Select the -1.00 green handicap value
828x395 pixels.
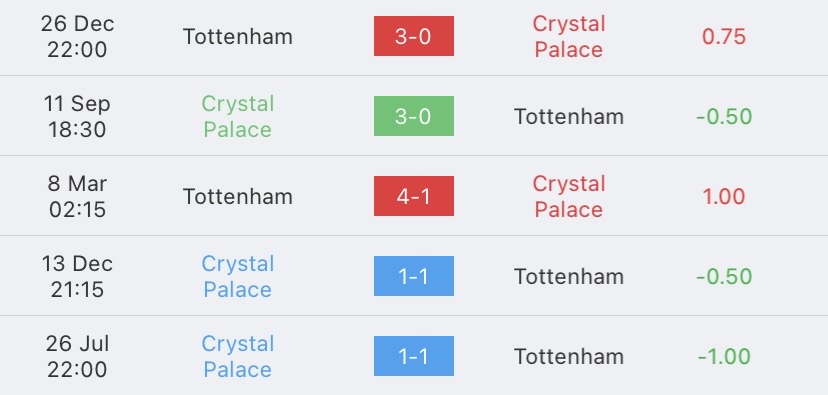tap(723, 357)
